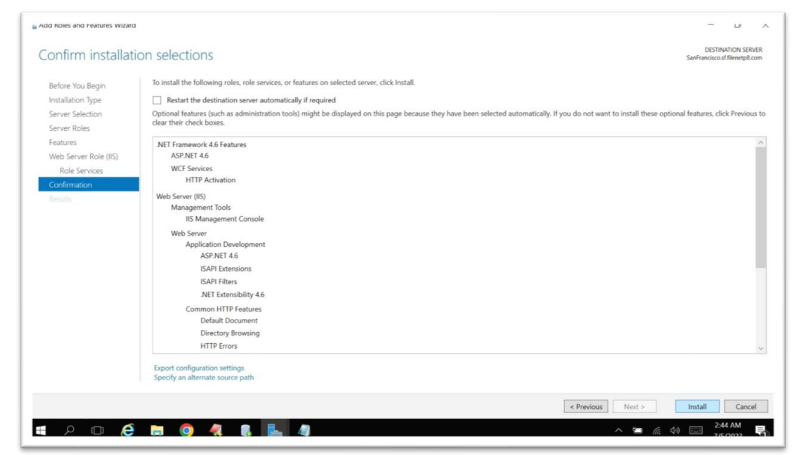Open the last pinned taskbar app icon
792x455 pixels.
(x=304, y=430)
